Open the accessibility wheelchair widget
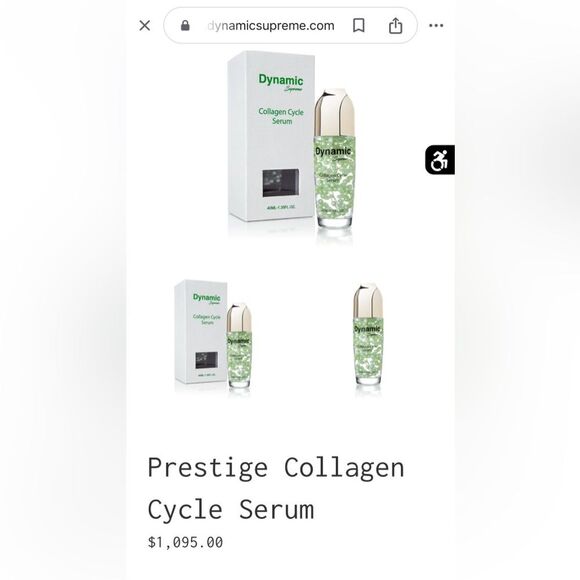580x580 pixels. click(x=440, y=160)
